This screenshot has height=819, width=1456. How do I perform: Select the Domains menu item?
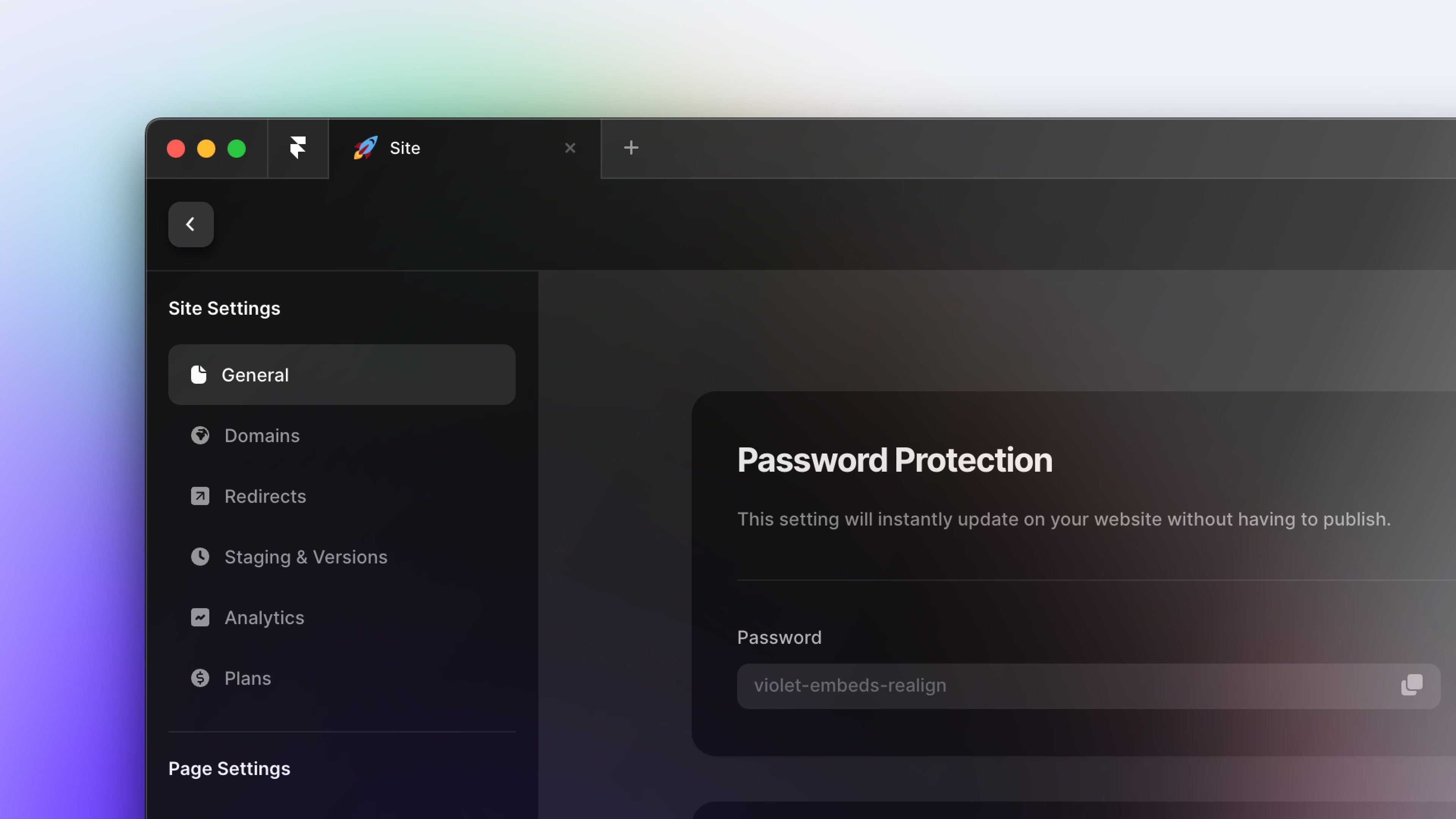261,435
